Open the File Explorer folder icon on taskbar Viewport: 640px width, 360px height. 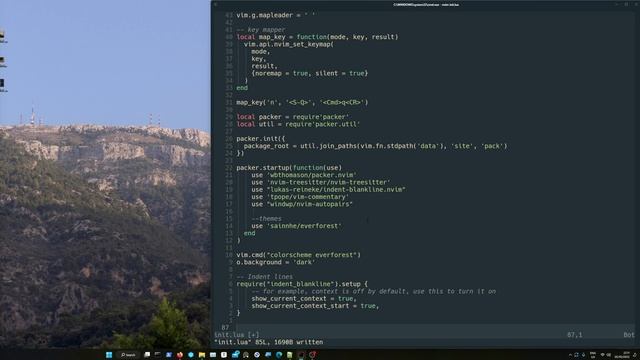point(202,355)
